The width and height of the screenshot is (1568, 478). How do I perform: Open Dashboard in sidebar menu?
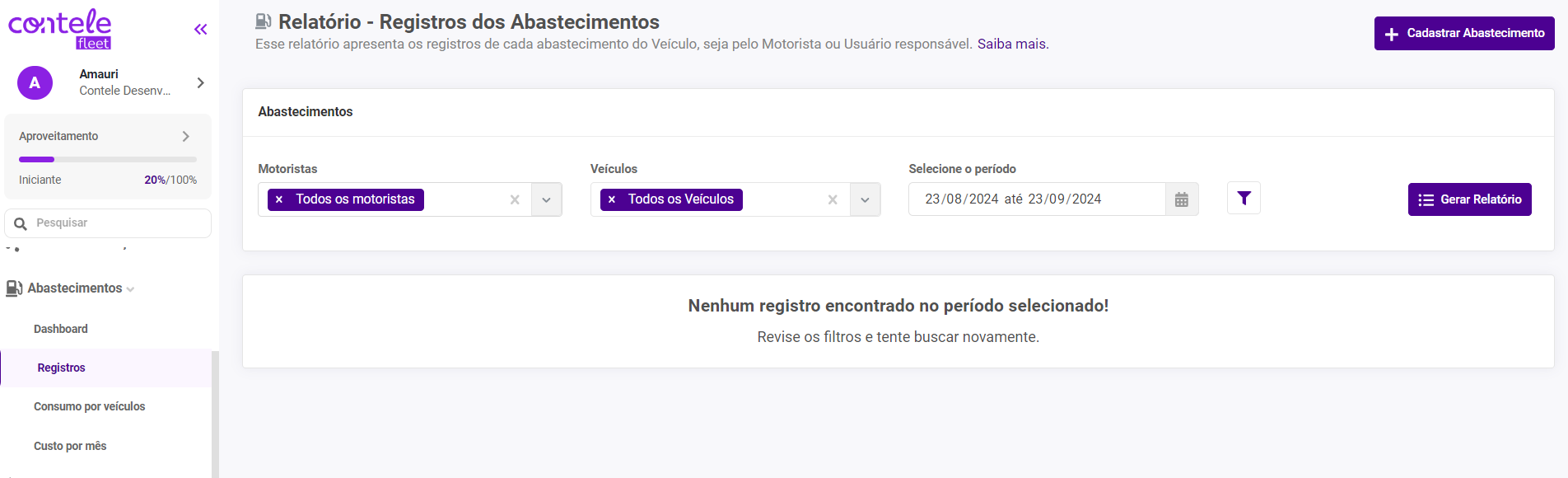tap(61, 329)
